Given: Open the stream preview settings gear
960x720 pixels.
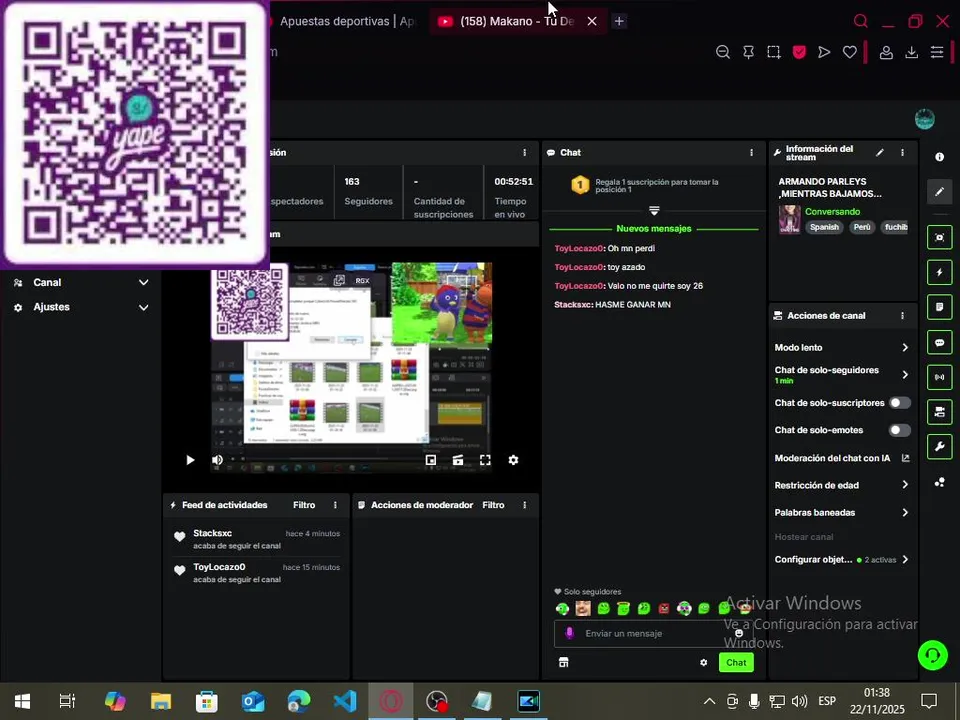Looking at the screenshot, I should (x=513, y=460).
